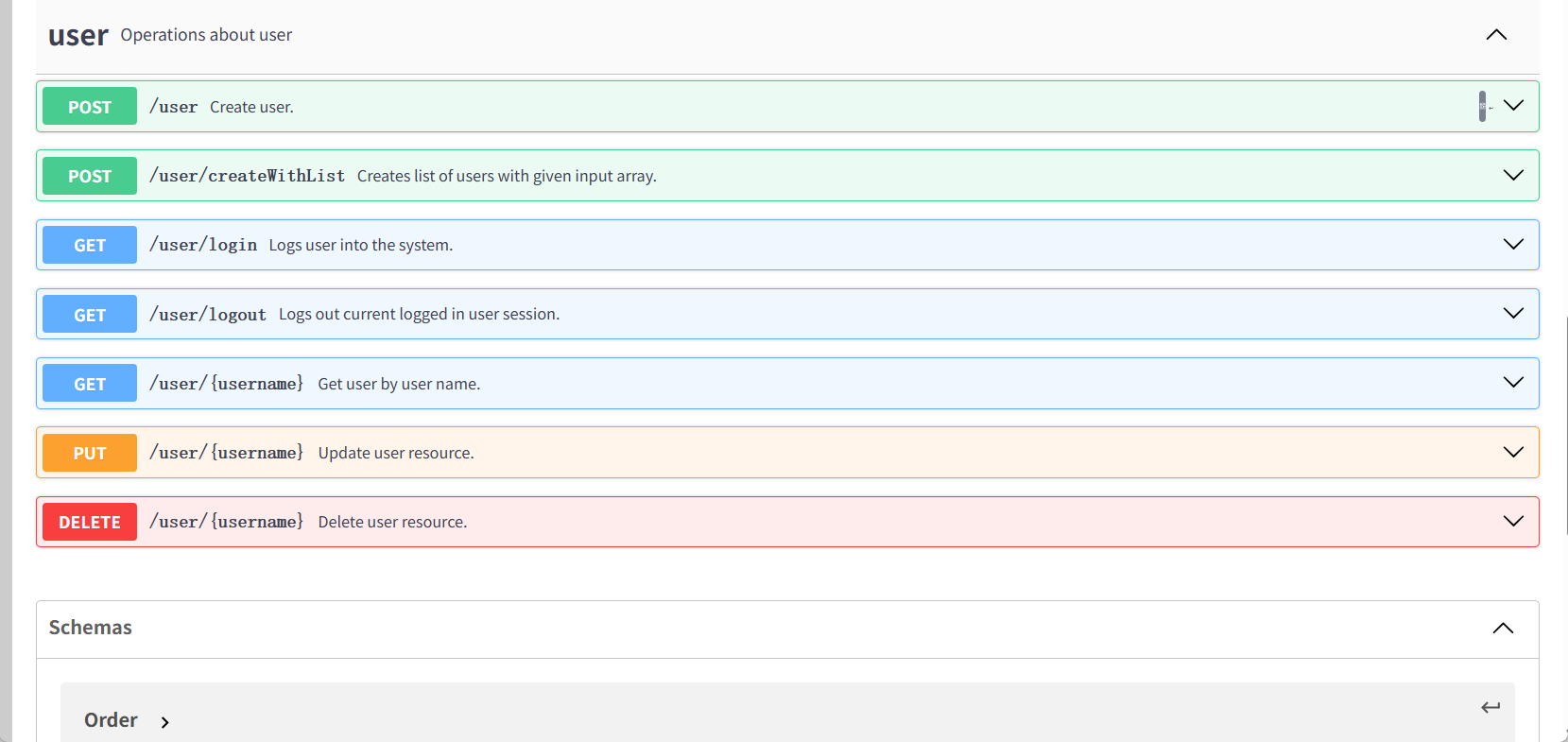The height and width of the screenshot is (742, 1568).
Task: Click the 'Create user.' summary text
Action: (251, 107)
